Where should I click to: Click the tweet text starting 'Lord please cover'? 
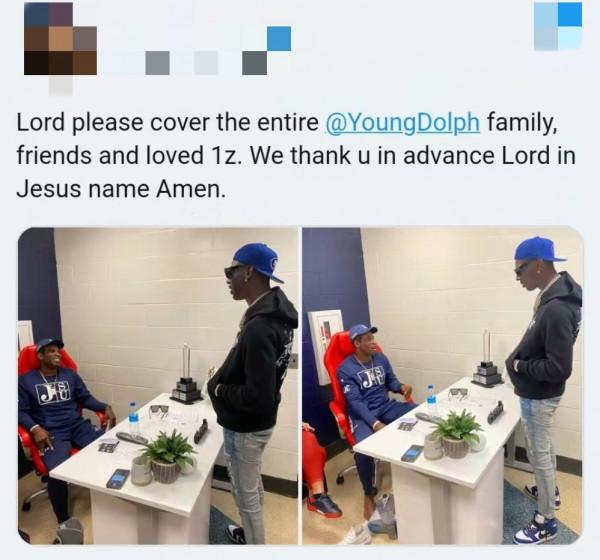tap(296, 156)
